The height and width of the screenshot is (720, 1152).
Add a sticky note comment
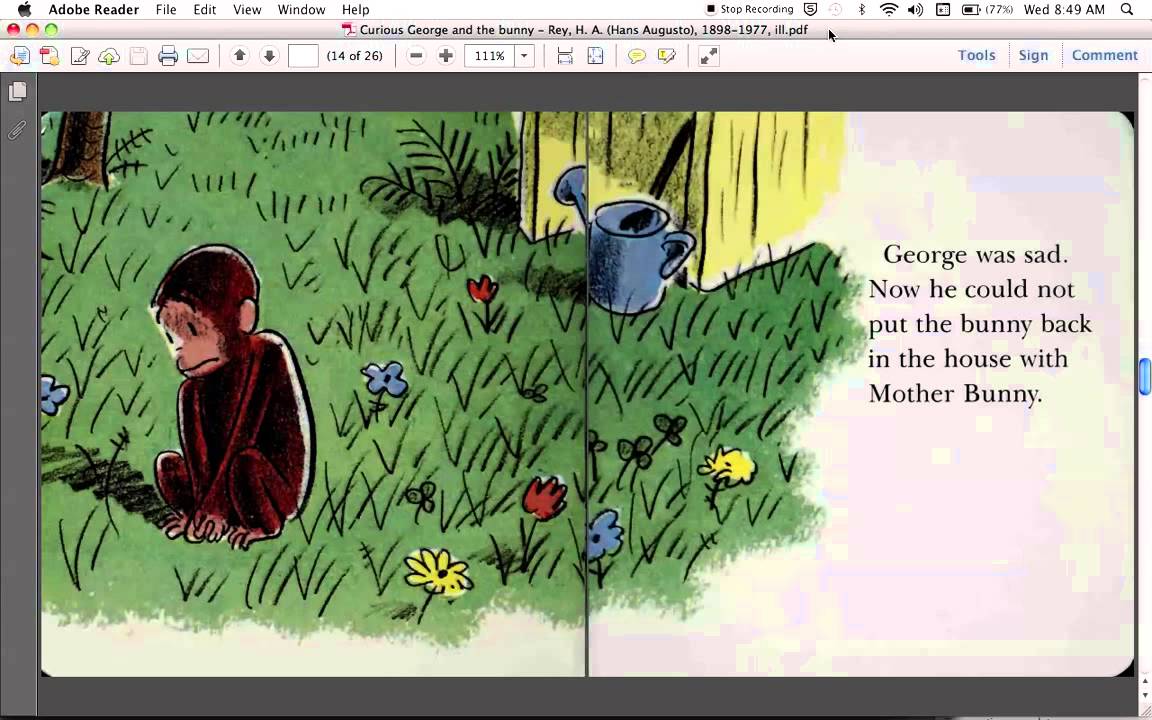[637, 56]
